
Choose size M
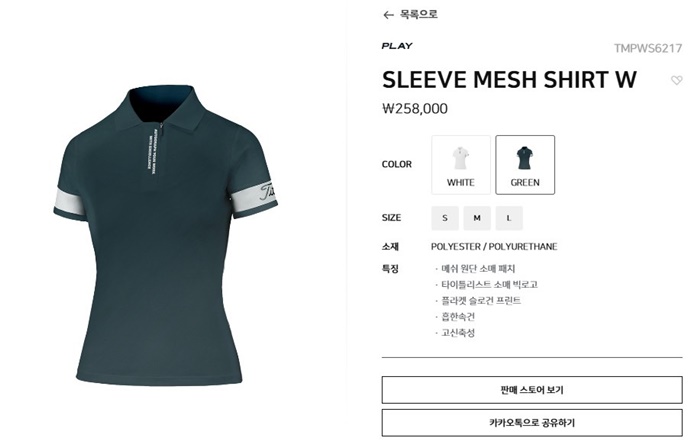(477, 218)
